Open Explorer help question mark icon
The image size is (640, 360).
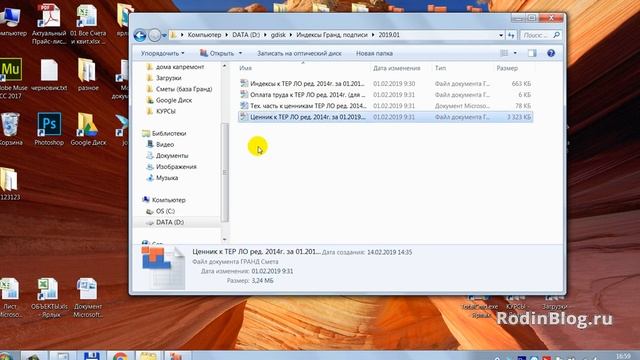[551, 53]
